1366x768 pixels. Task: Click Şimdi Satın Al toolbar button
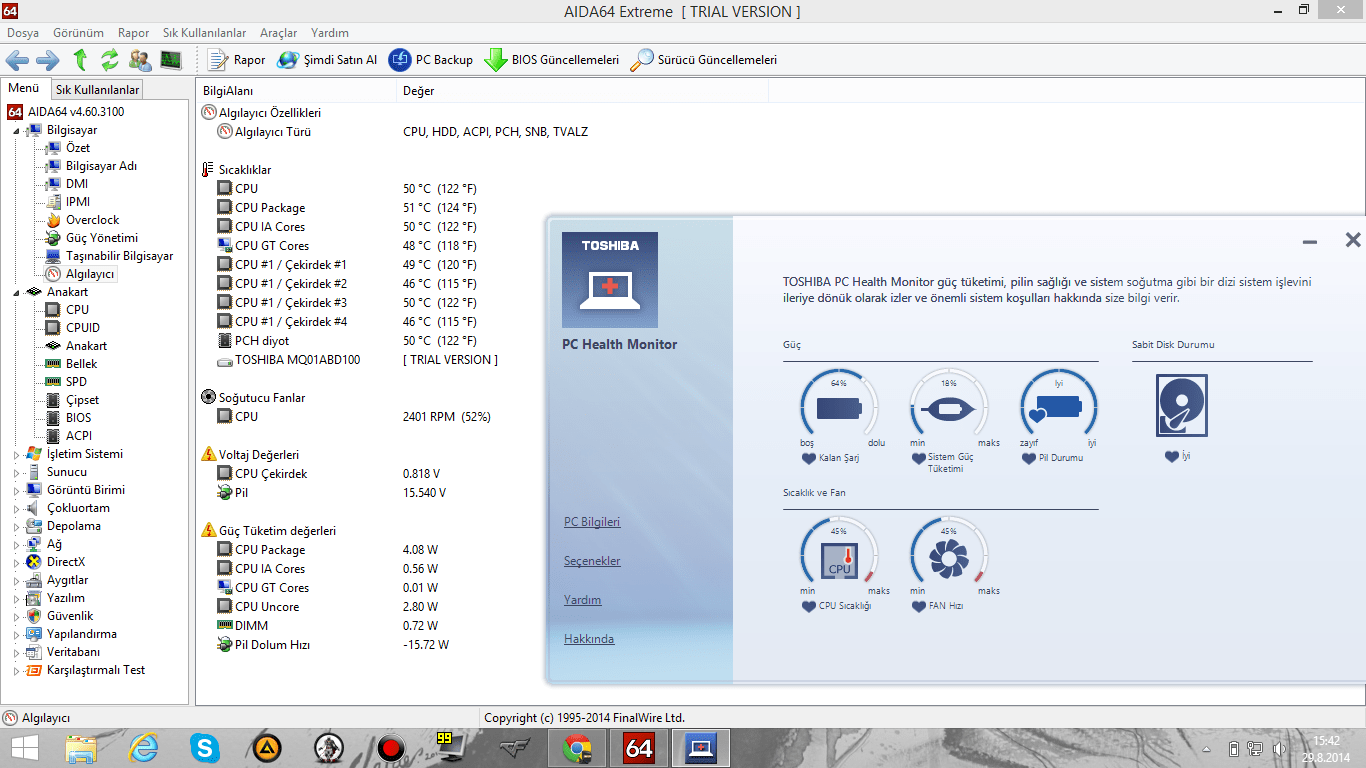(x=327, y=60)
